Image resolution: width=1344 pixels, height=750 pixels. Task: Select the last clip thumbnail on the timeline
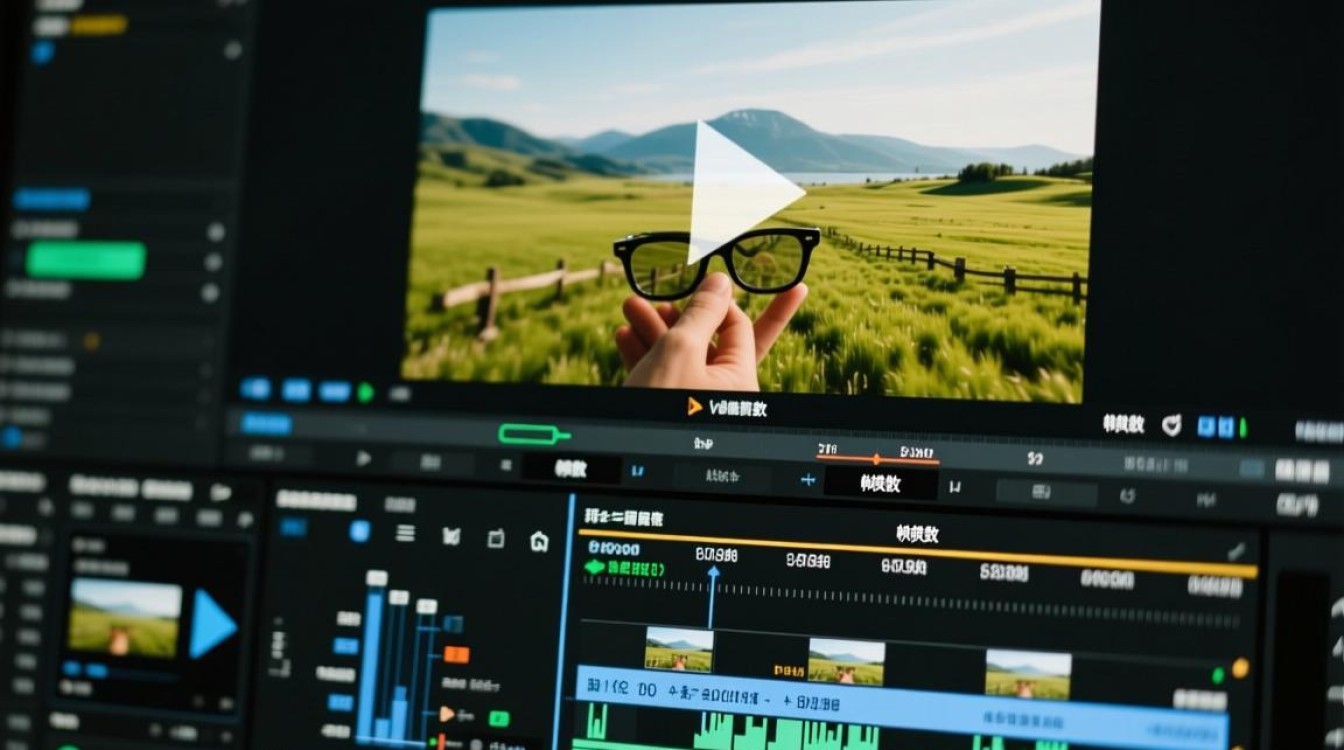click(x=1028, y=673)
